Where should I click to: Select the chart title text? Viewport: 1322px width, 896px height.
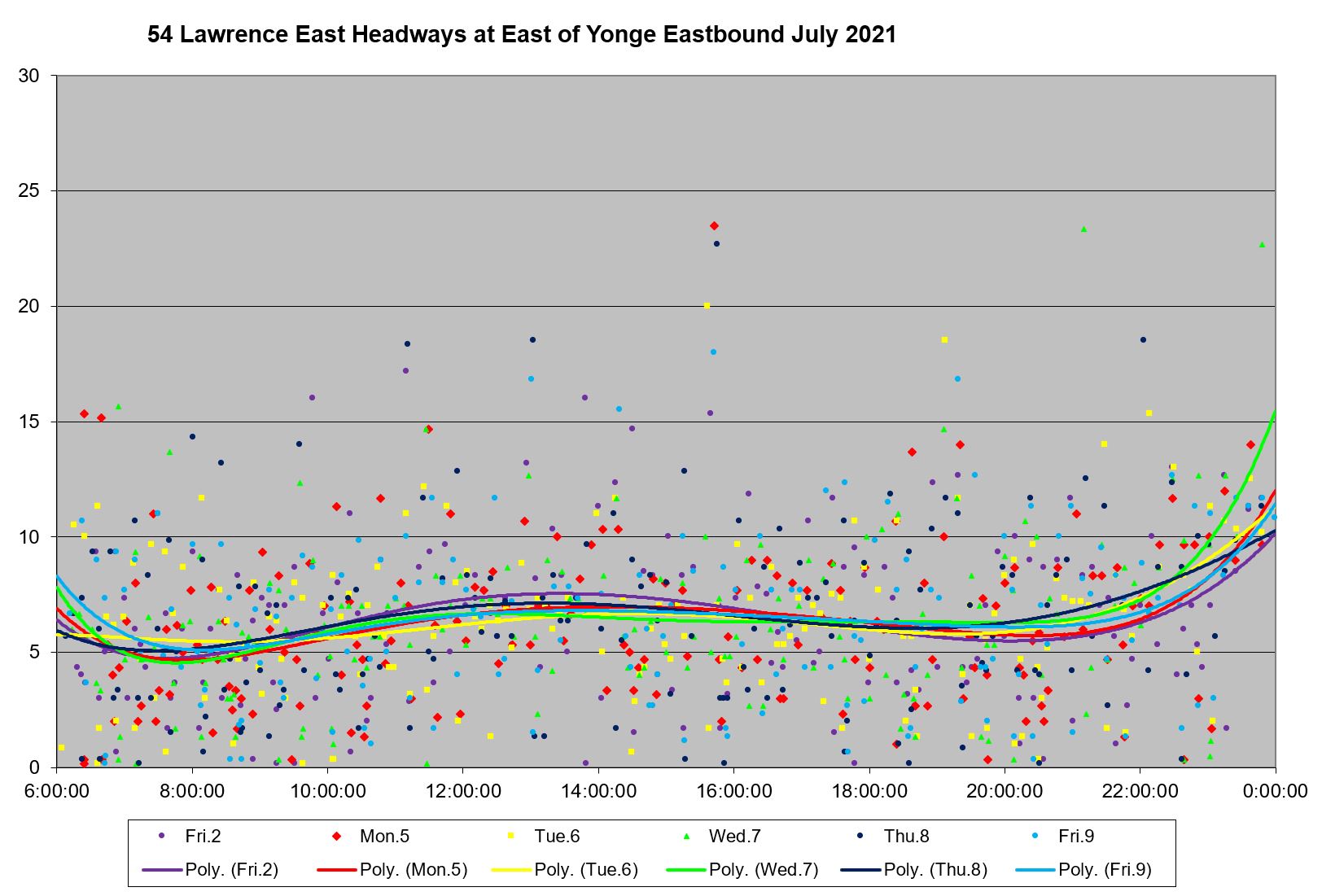click(521, 35)
